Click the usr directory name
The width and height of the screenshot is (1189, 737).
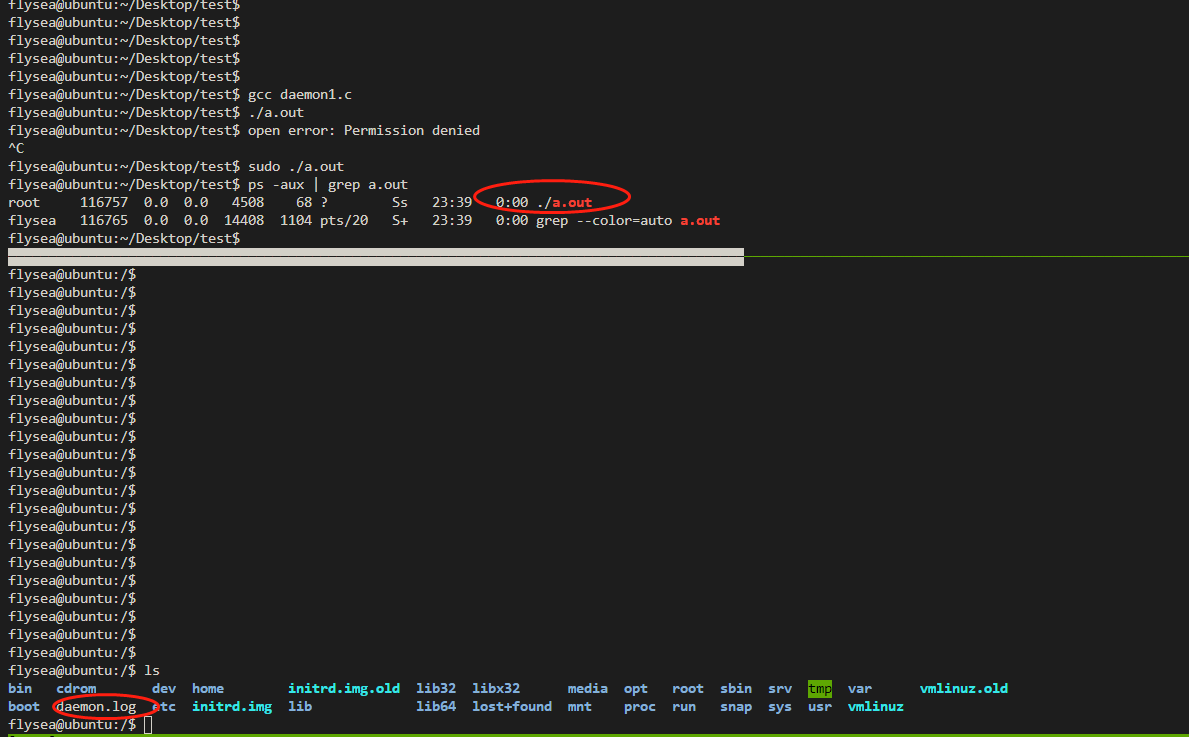[x=819, y=706]
